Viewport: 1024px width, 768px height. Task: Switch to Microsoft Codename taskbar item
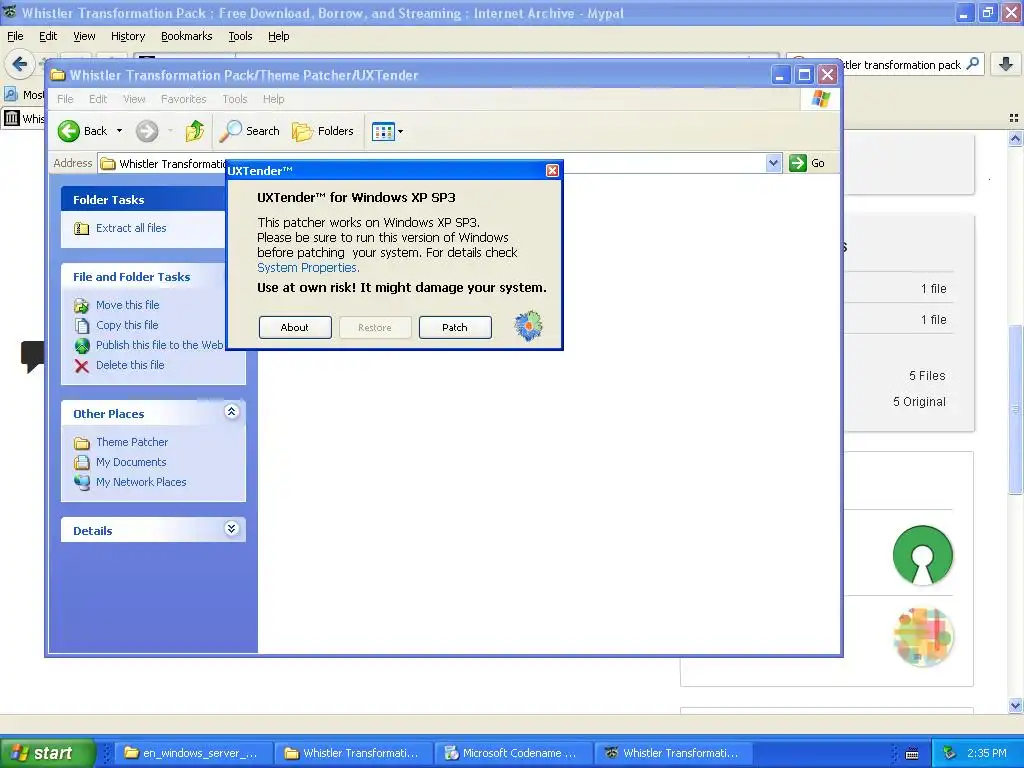pos(514,753)
